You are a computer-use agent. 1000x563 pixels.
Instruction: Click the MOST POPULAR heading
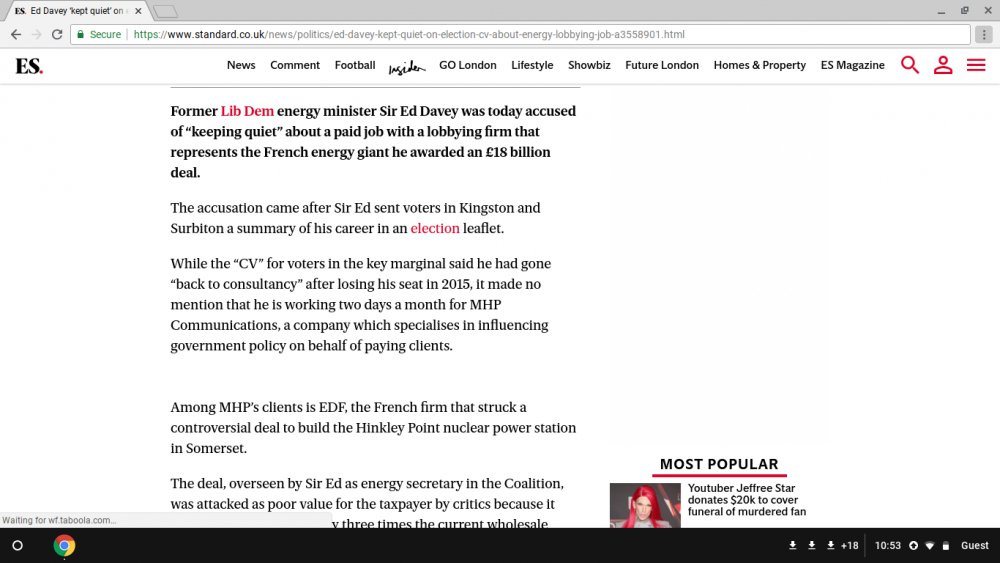click(x=719, y=464)
